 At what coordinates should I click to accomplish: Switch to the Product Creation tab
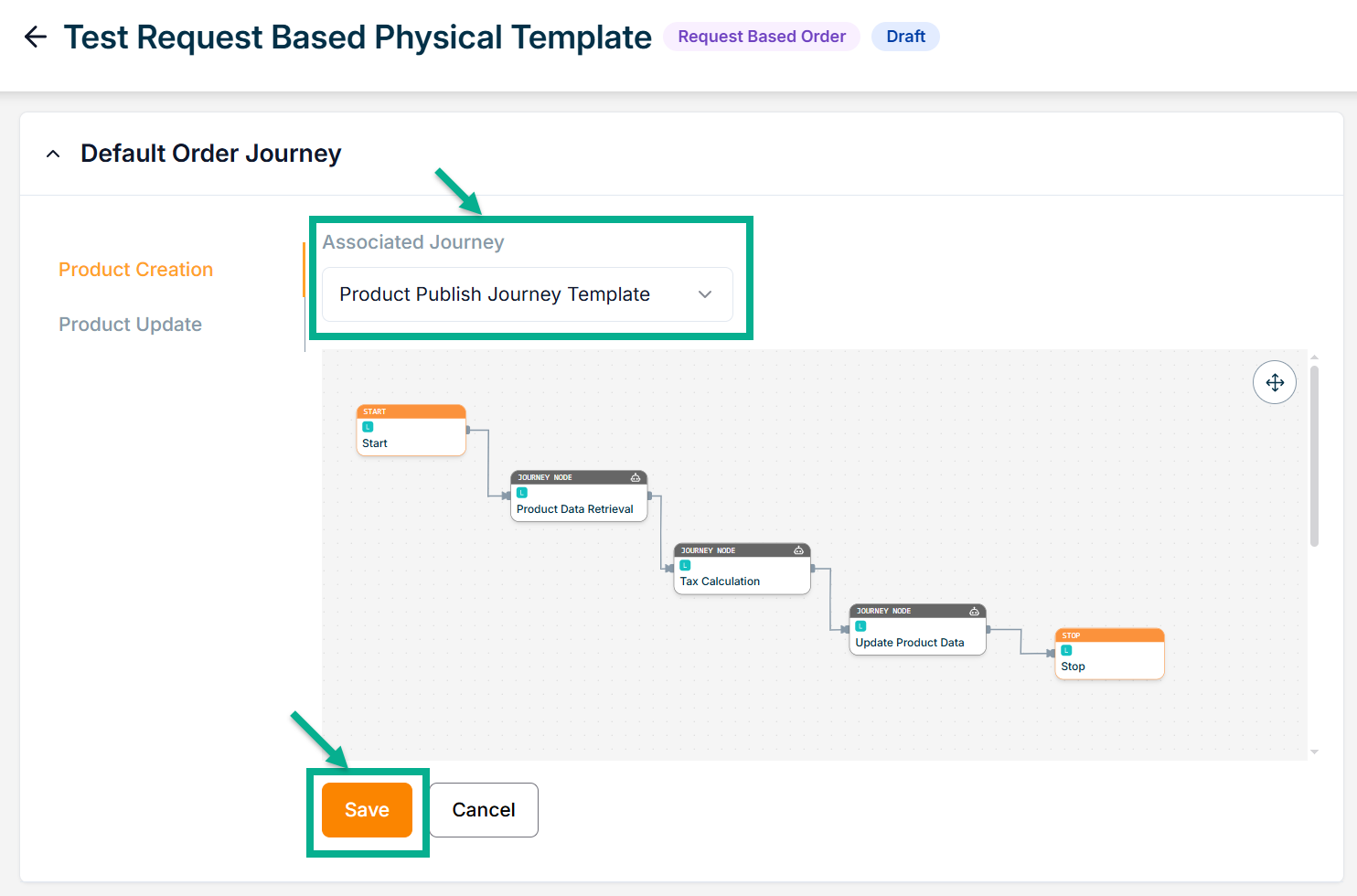pyautogui.click(x=135, y=270)
